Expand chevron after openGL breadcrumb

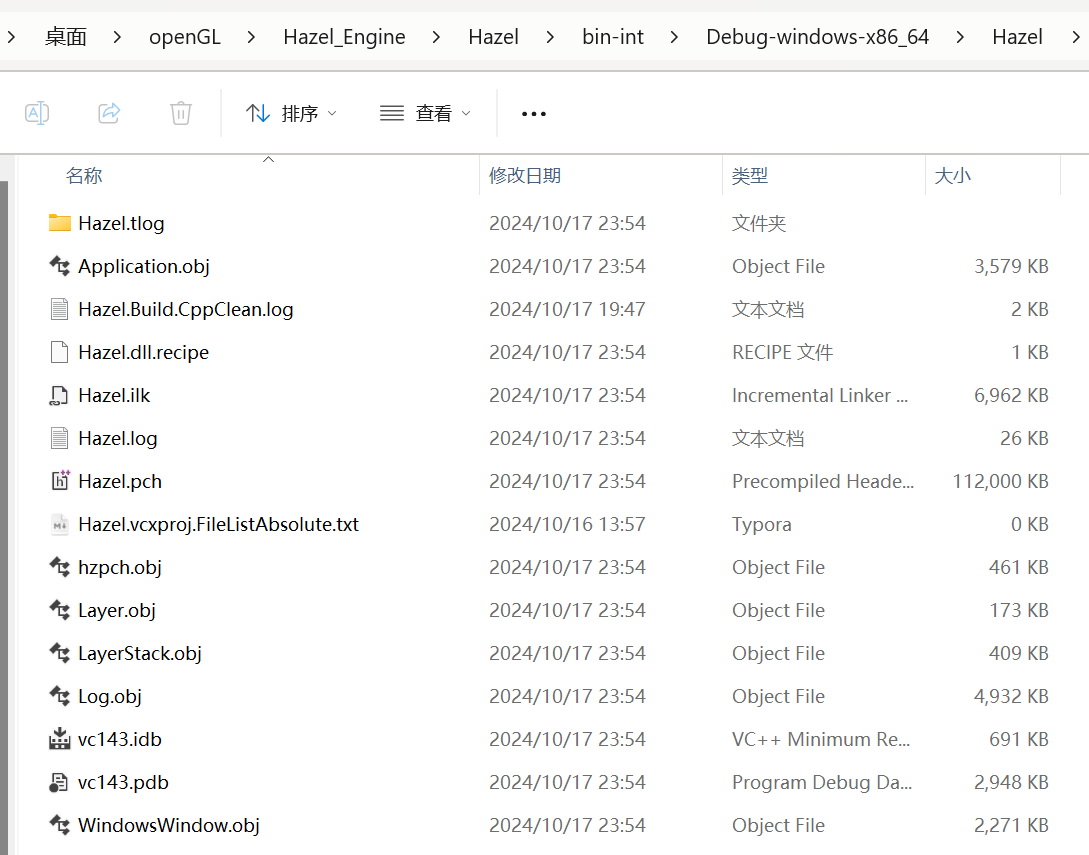pos(251,37)
